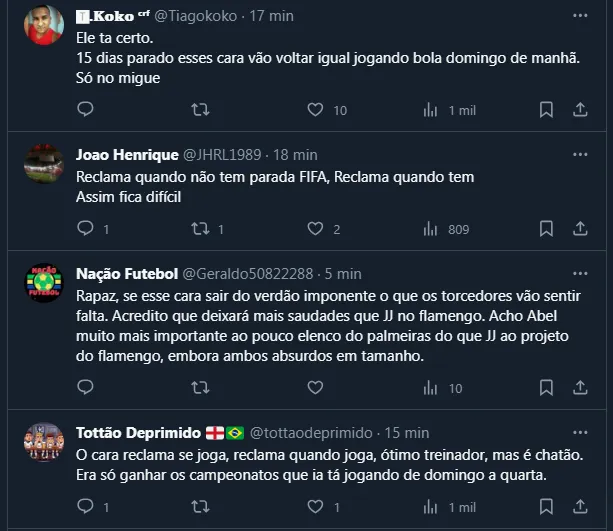Open Nação Futebol profile name
The image size is (613, 531).
tap(127, 274)
